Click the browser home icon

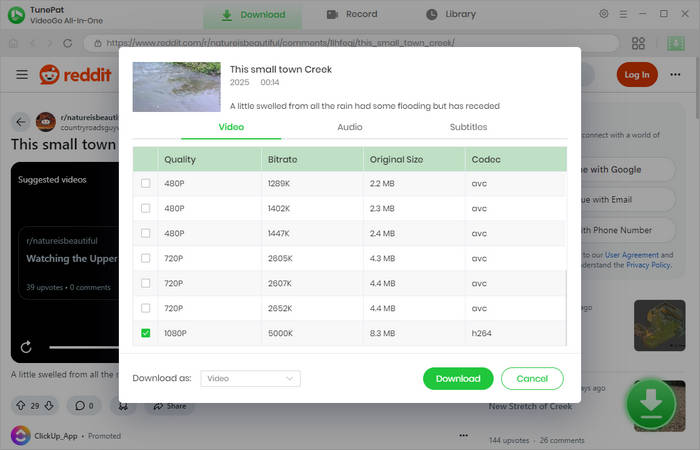pyautogui.click(x=13, y=43)
